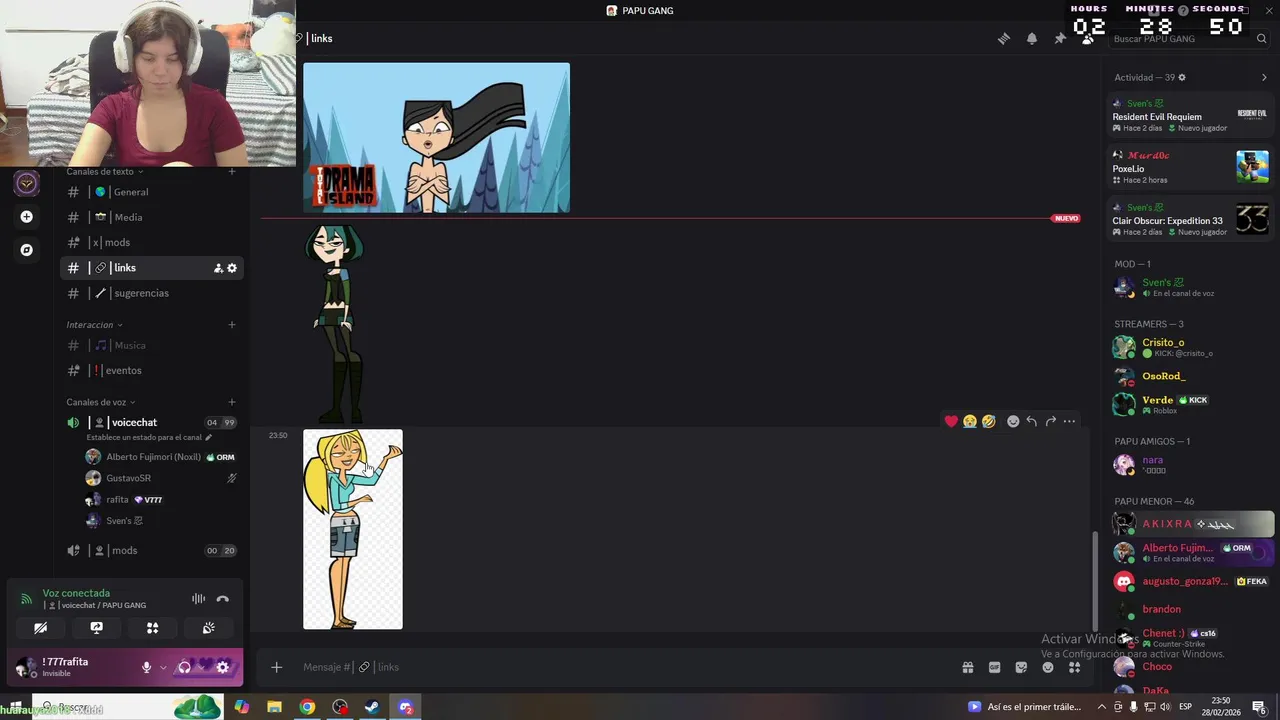Open the Threads icon in channel header
The image size is (1280, 720).
tap(1004, 38)
